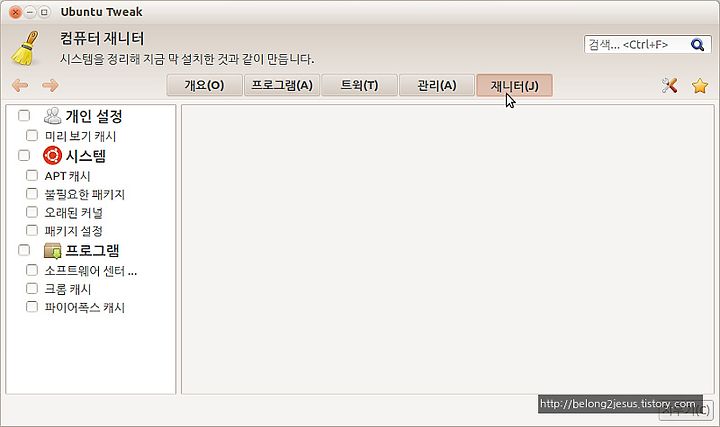Click the magnifier search icon
The width and height of the screenshot is (720, 427).
[x=697, y=45]
